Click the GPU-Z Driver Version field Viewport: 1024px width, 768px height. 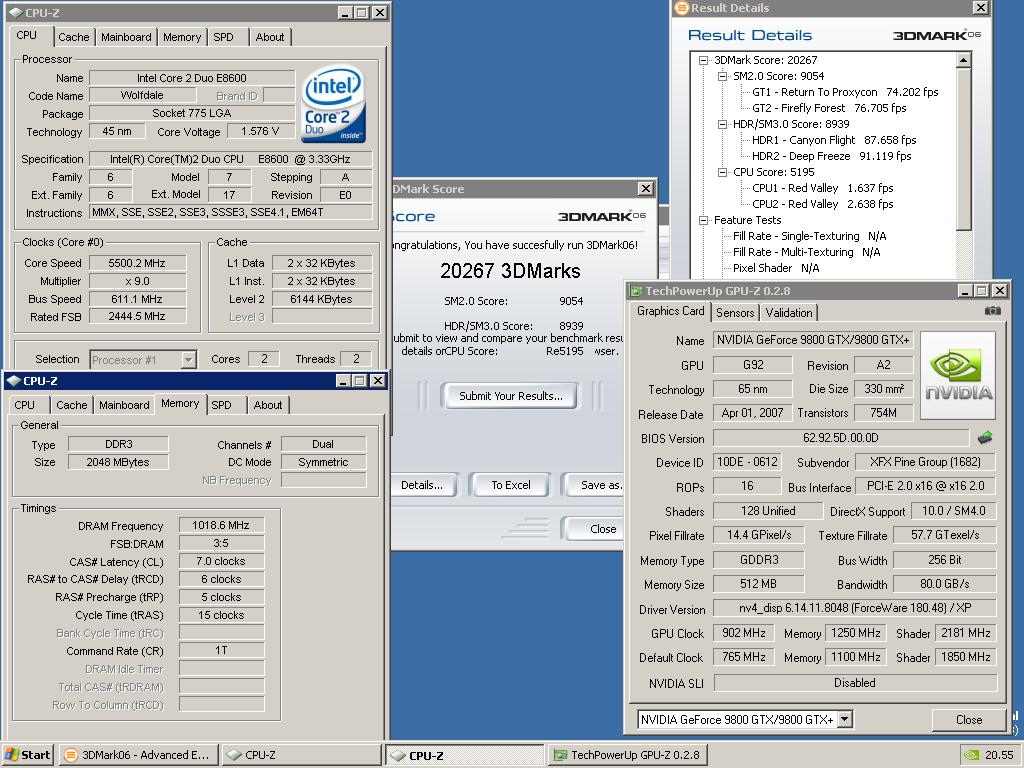click(x=854, y=608)
